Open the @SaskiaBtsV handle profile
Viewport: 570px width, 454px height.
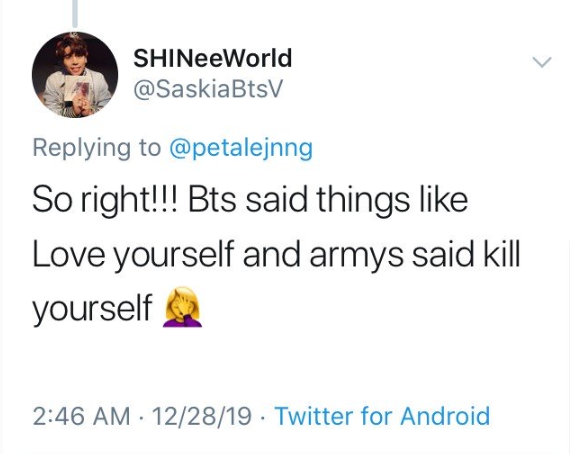pos(208,89)
